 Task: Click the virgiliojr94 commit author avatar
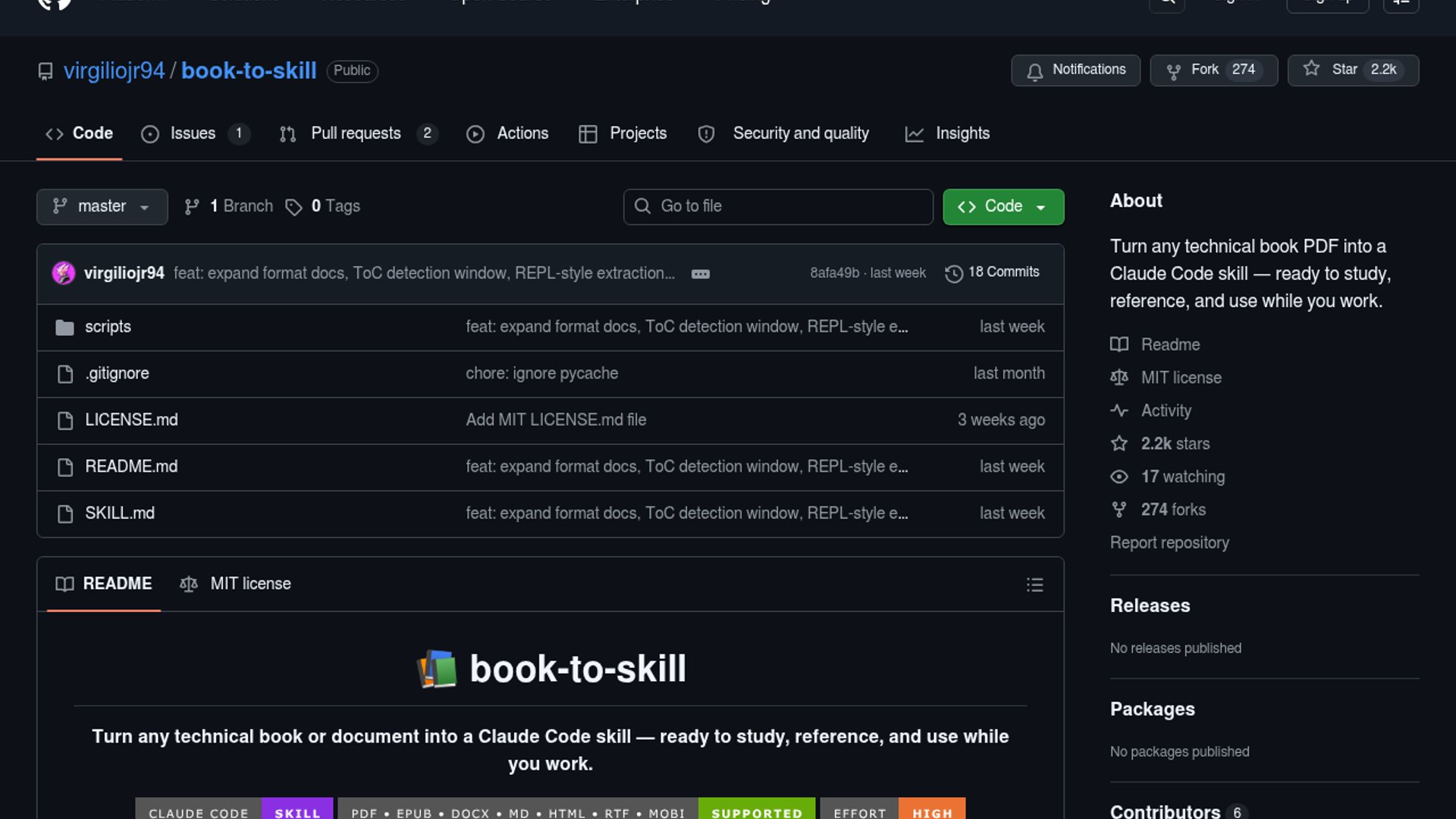(64, 273)
